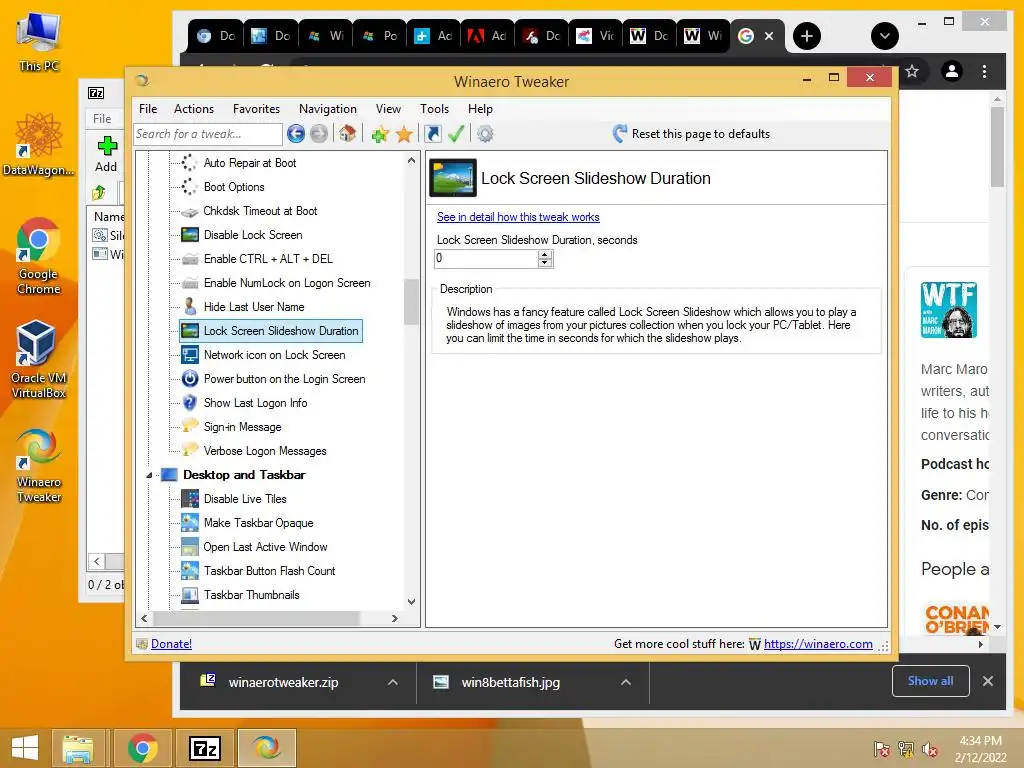1024x768 pixels.
Task: Click the Search for a tweak field
Action: (x=208, y=134)
